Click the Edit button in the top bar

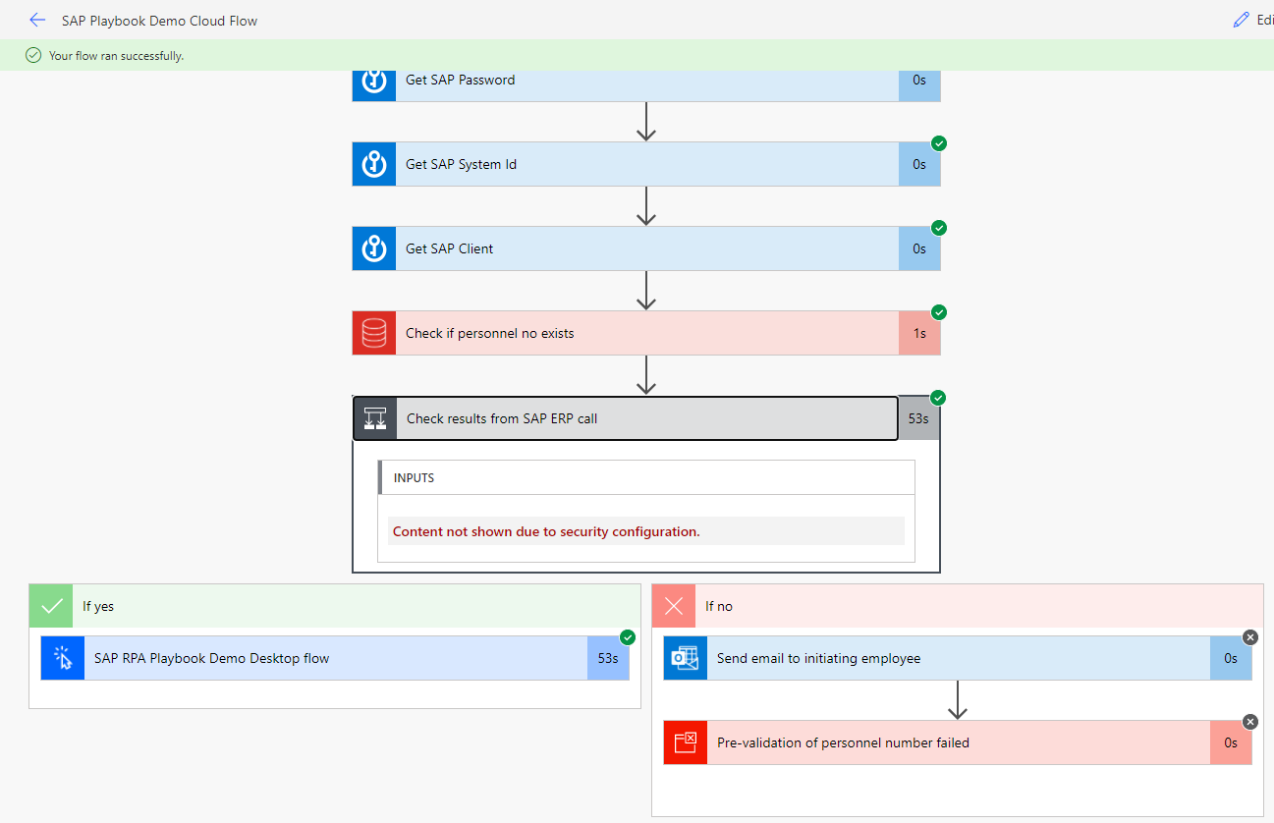(1253, 20)
